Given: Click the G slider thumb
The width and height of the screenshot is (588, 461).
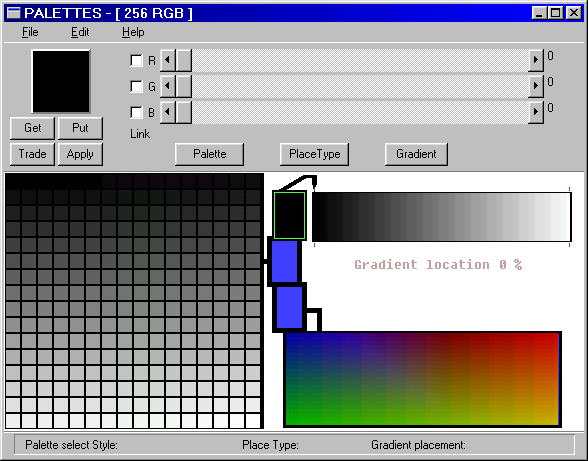Looking at the screenshot, I should 184,86.
